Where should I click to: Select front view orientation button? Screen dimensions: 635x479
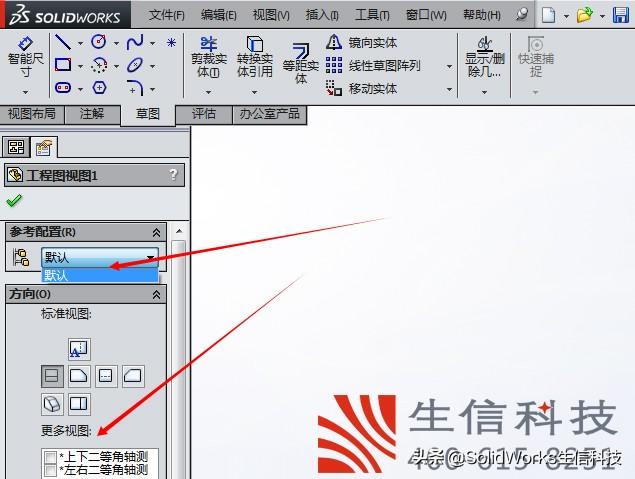tap(52, 376)
